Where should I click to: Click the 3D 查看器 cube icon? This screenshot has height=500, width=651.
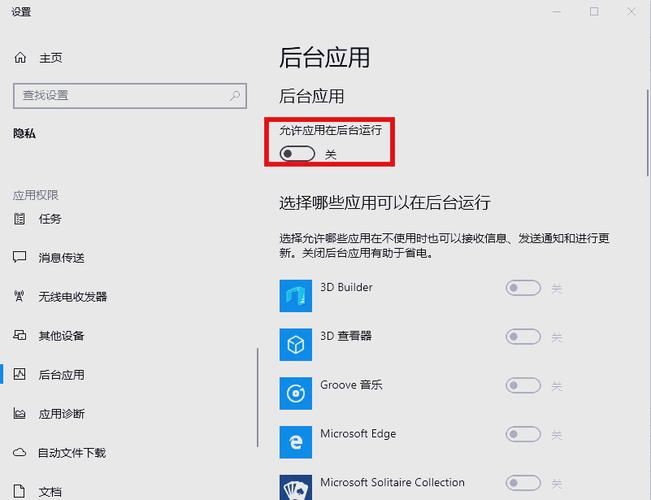(296, 344)
